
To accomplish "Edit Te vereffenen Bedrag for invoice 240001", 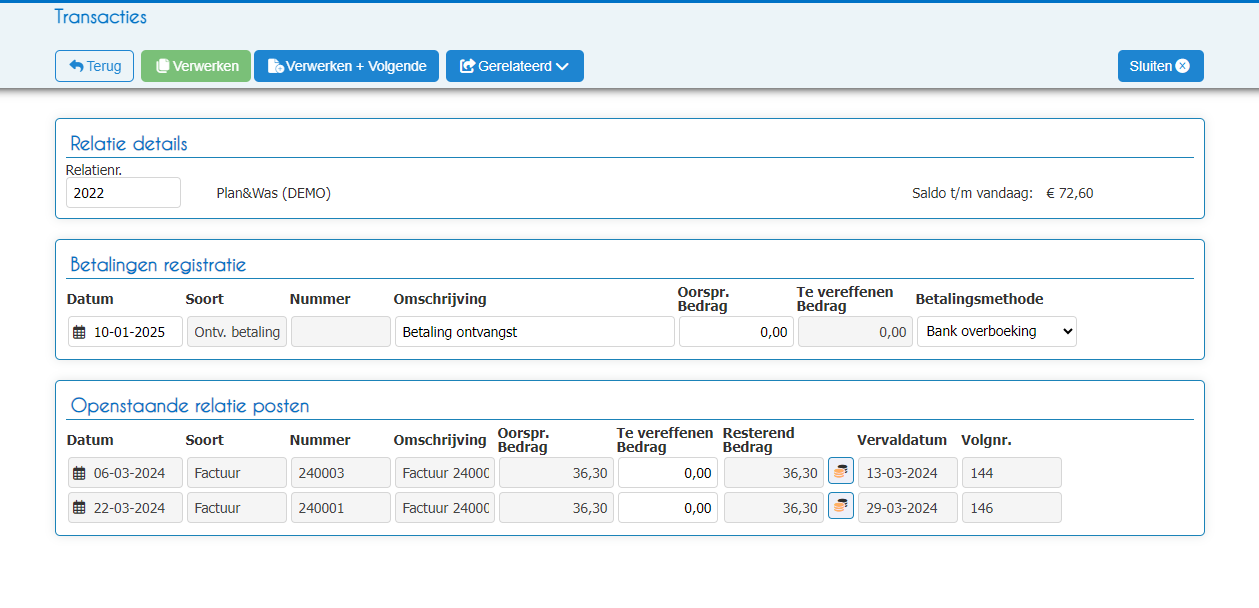I will [668, 508].
